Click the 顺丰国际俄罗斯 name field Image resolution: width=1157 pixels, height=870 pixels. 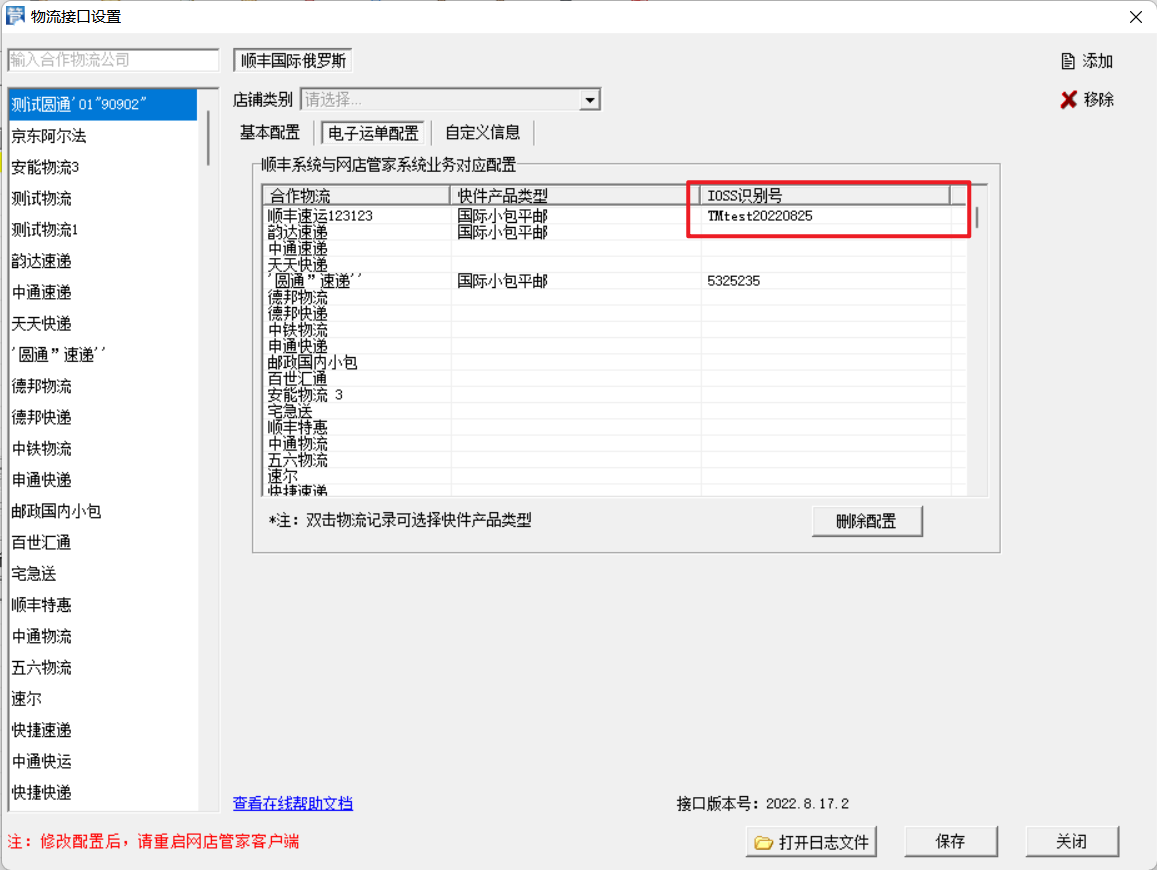pos(293,61)
